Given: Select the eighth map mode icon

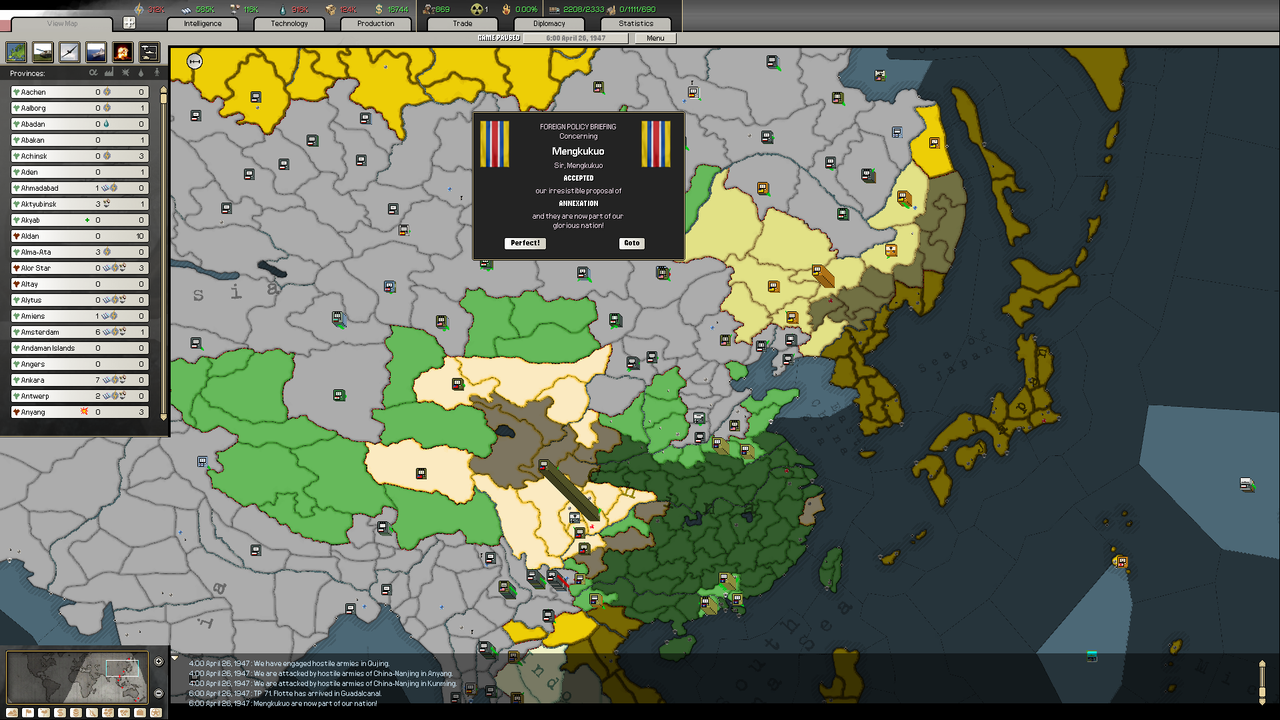Looking at the screenshot, I should (124, 712).
